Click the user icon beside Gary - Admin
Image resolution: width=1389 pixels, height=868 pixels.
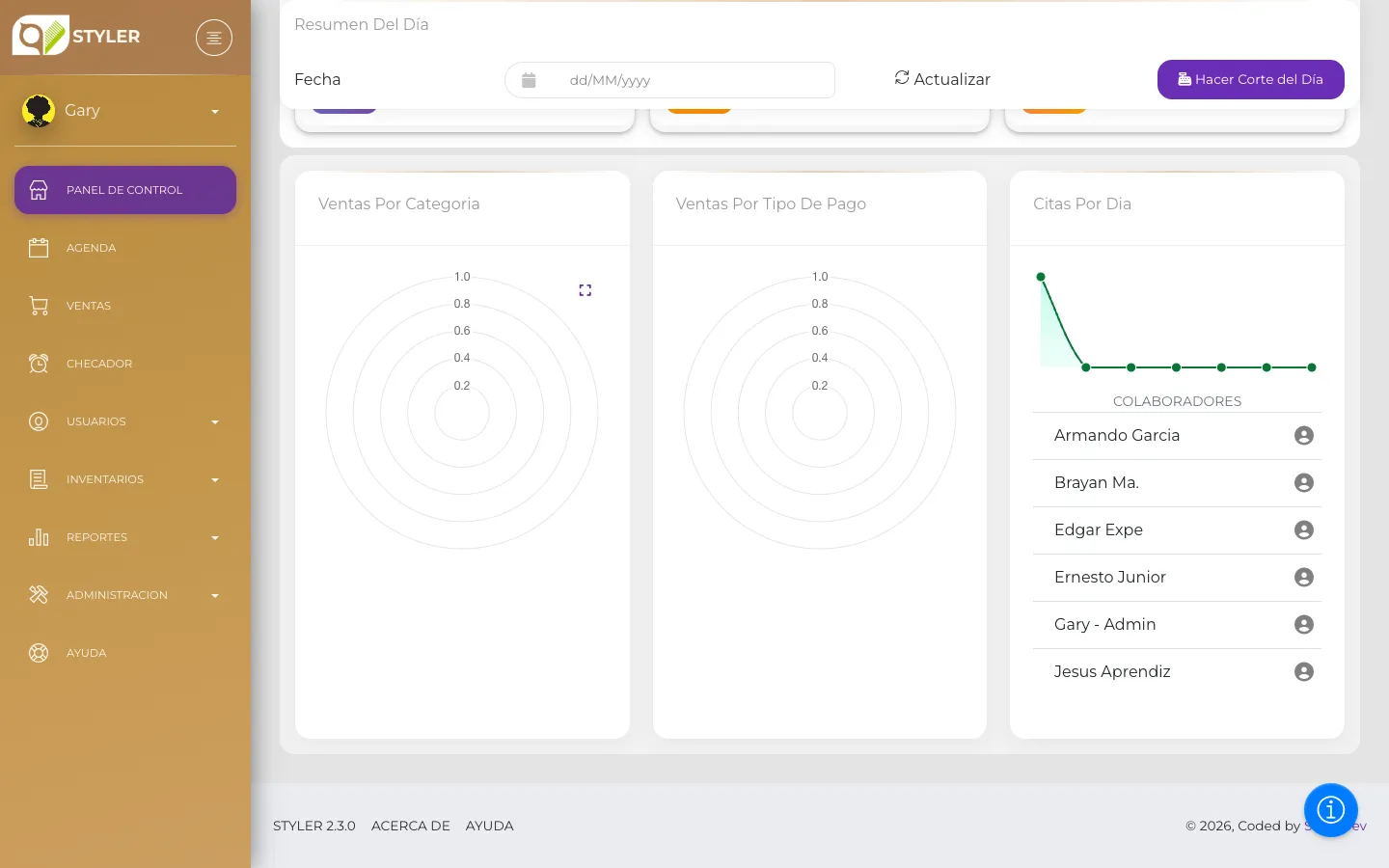(x=1304, y=625)
